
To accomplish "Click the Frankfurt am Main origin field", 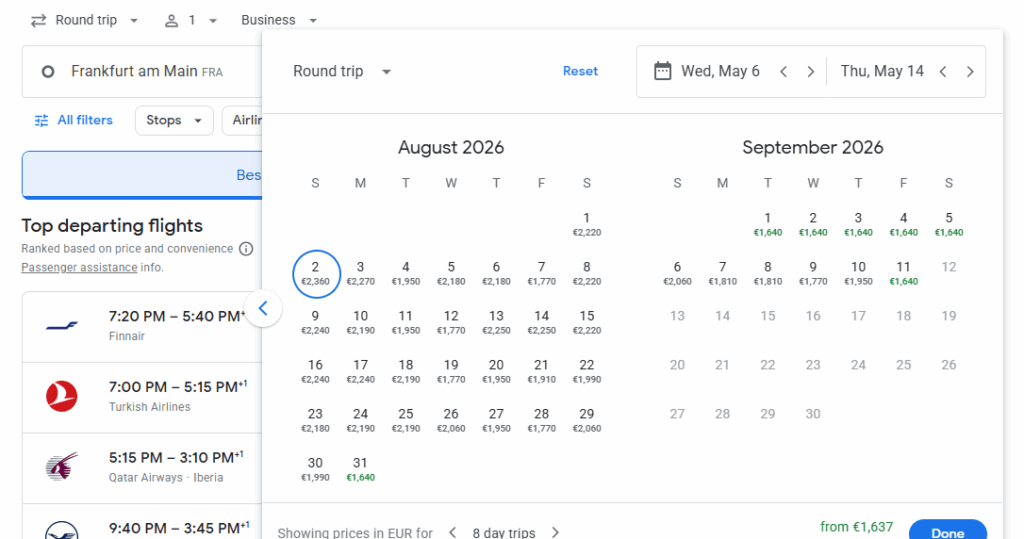I will [x=140, y=72].
